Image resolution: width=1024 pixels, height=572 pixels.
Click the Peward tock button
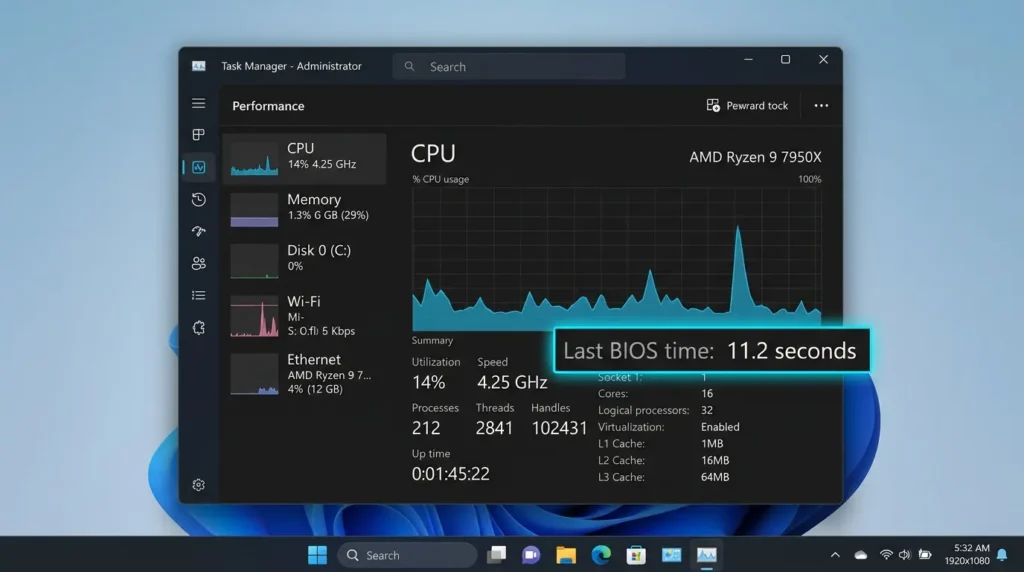(747, 105)
